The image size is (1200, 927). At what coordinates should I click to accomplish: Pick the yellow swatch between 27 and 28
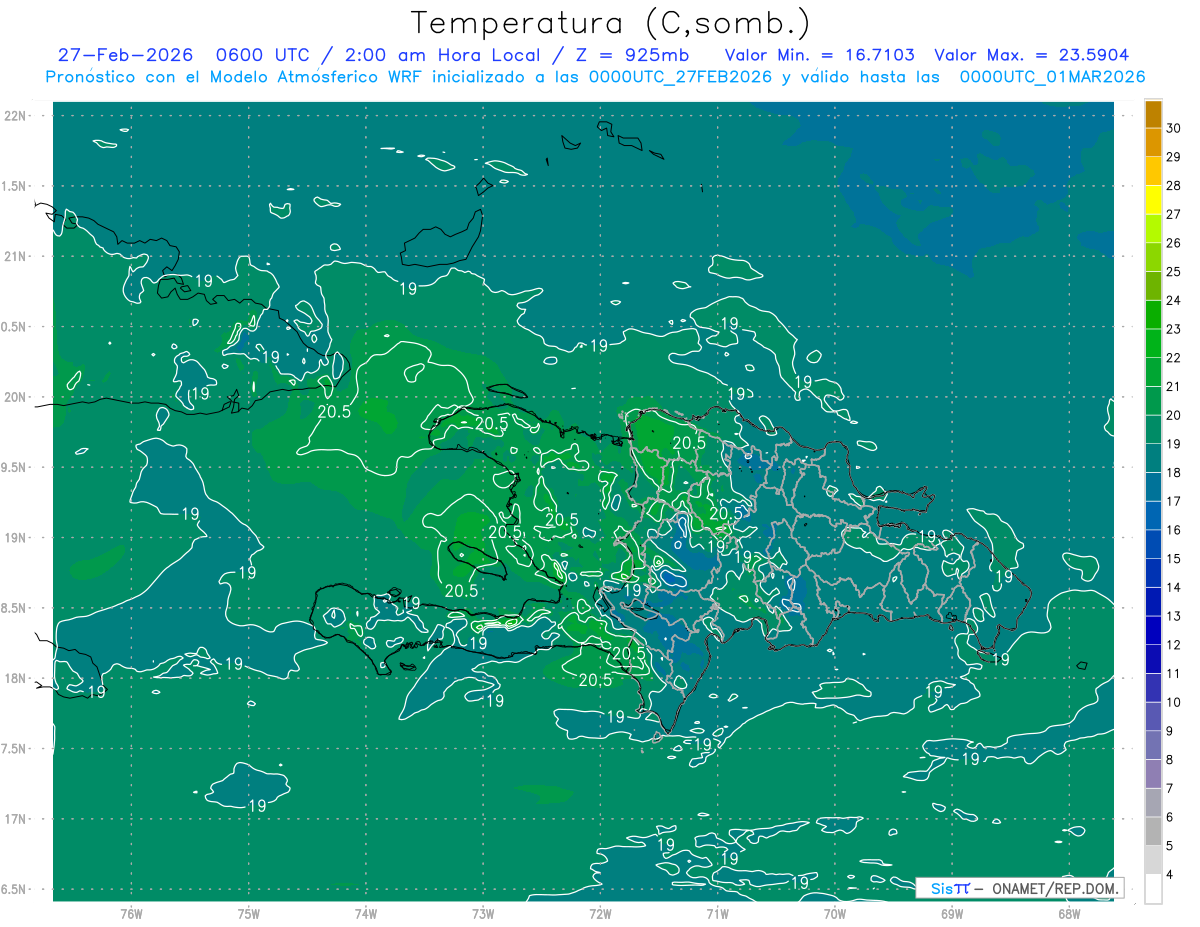(1153, 200)
